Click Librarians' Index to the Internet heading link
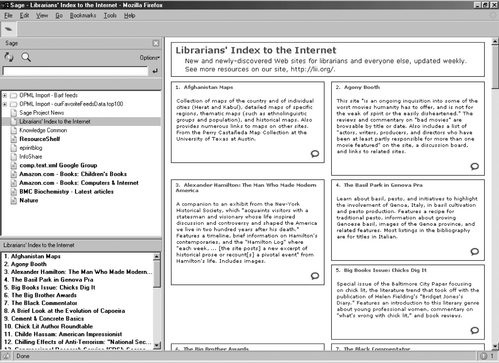499x363 pixels. click(256, 50)
